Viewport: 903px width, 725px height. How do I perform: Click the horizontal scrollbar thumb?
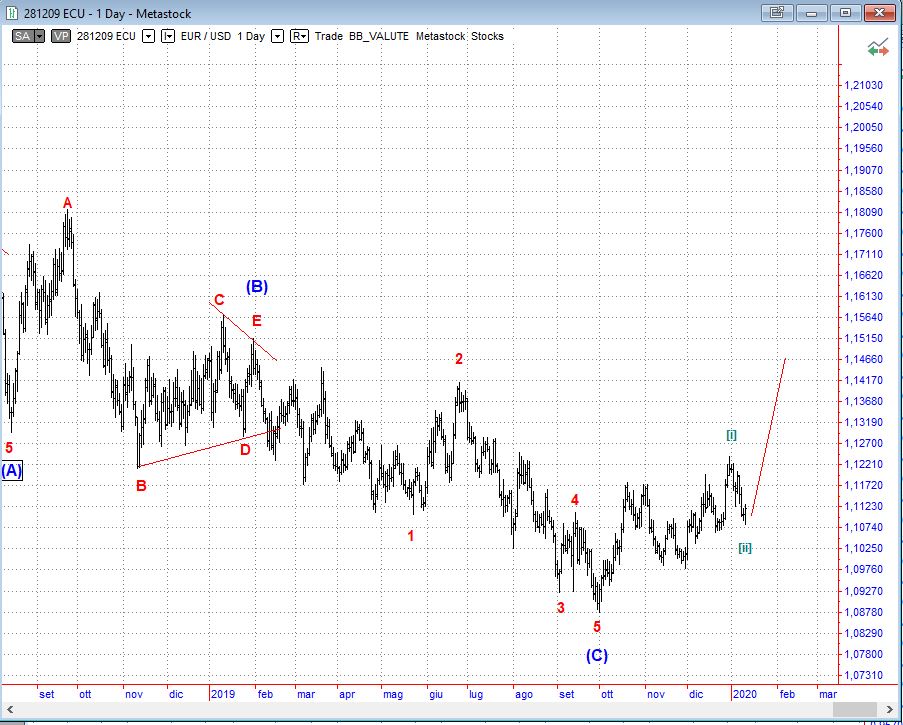pos(855,709)
